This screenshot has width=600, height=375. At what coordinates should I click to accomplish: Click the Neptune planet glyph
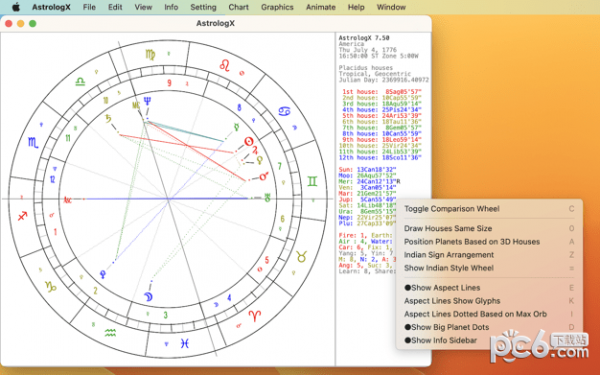pos(147,101)
